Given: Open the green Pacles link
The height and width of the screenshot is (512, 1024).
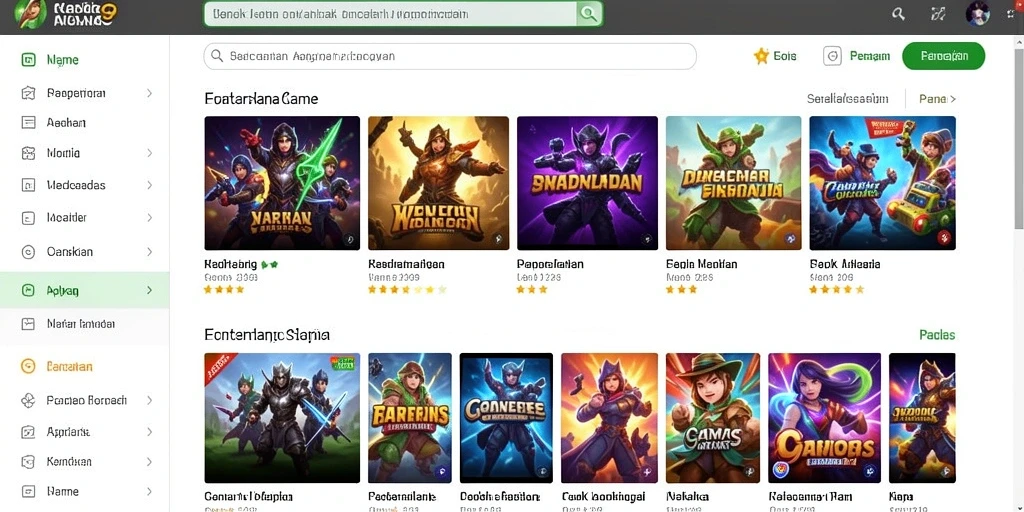Looking at the screenshot, I should tap(937, 335).
